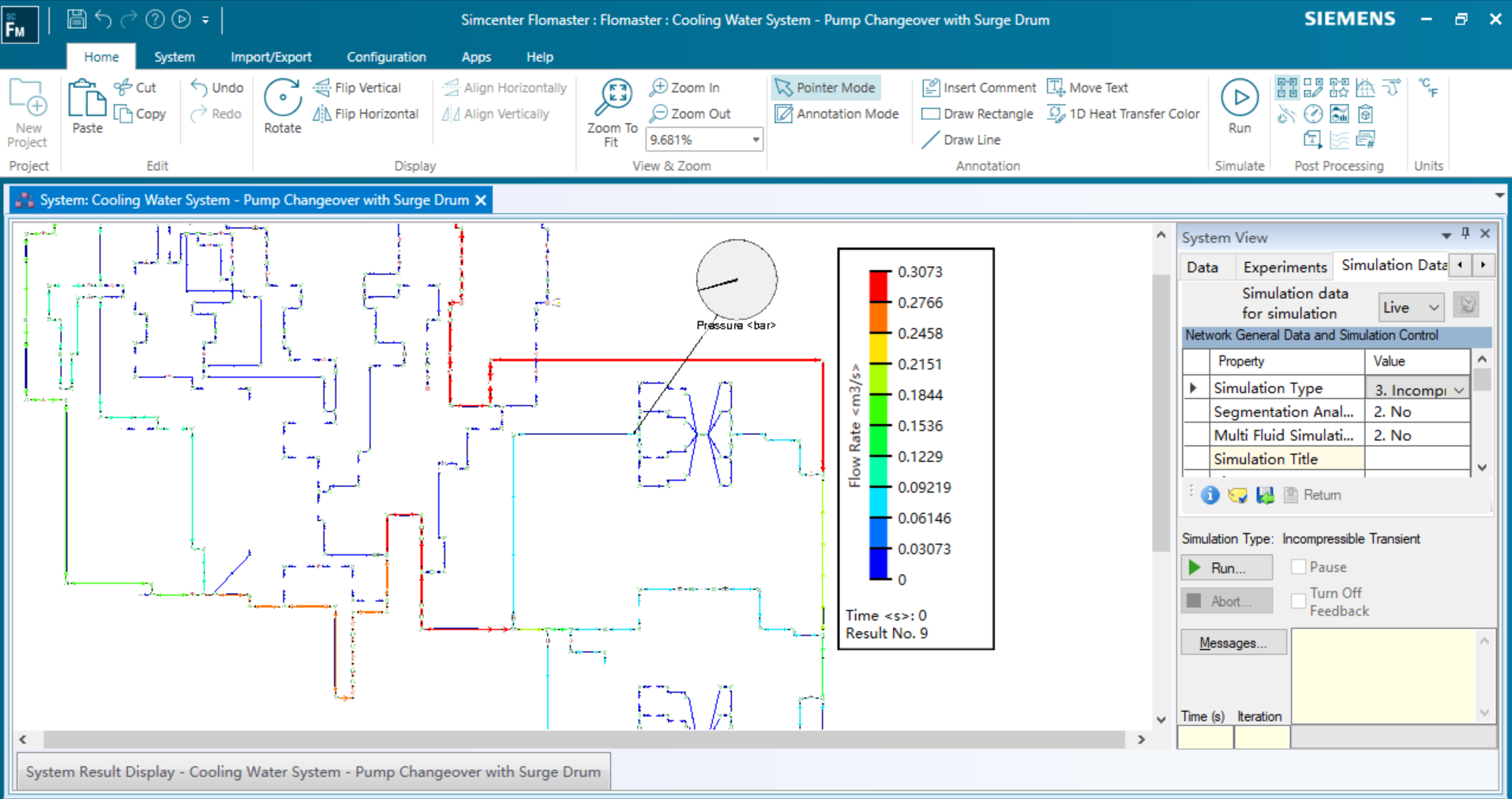1512x799 pixels.
Task: Expand the Simulation Type value dropdown
Action: [1458, 389]
